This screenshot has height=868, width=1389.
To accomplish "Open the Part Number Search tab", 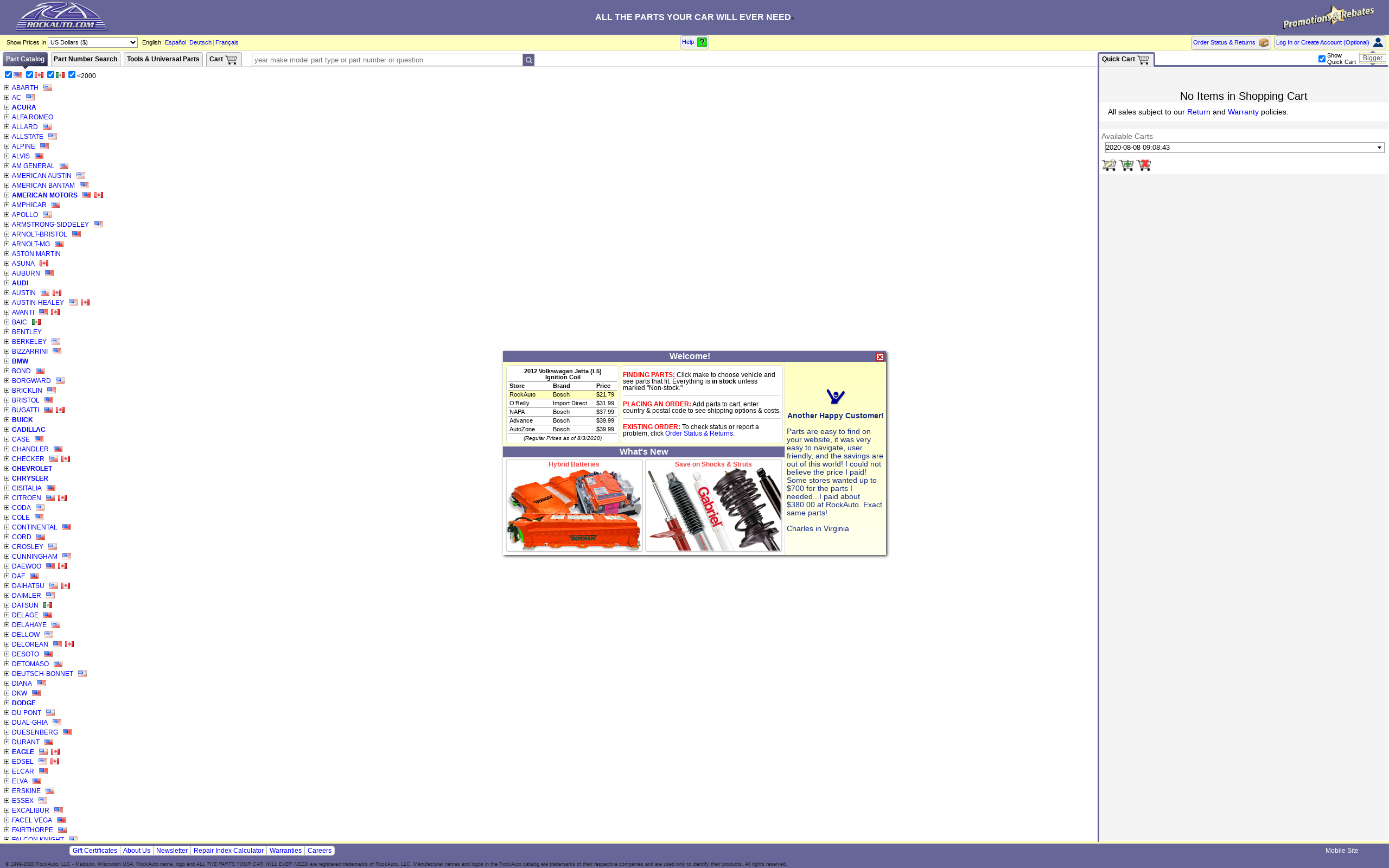I will tap(86, 59).
